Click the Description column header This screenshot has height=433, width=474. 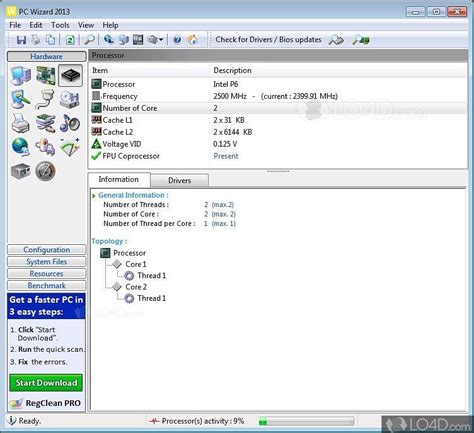(338, 71)
